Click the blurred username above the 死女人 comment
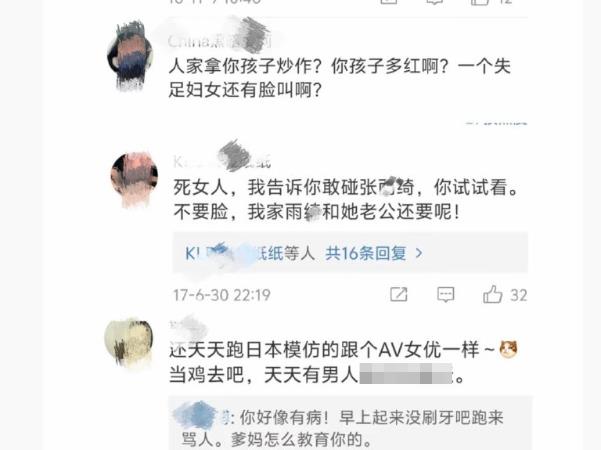Viewport: 601px width, 450px height. click(222, 161)
